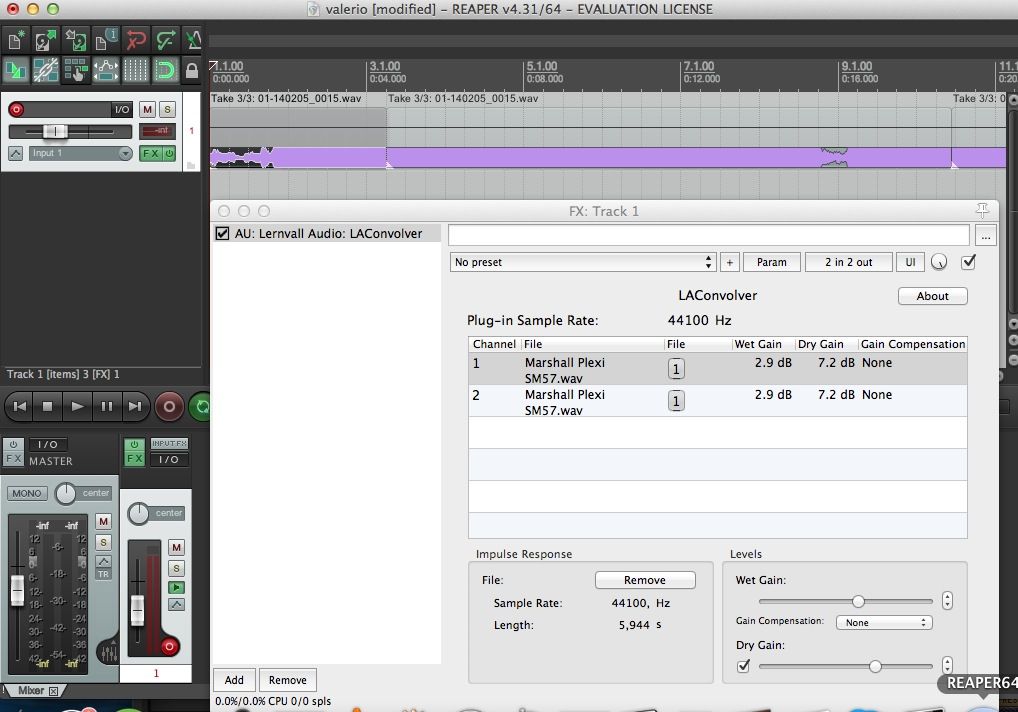Open the MASTER envelope icon above TR
This screenshot has width=1018, height=712.
point(103,561)
